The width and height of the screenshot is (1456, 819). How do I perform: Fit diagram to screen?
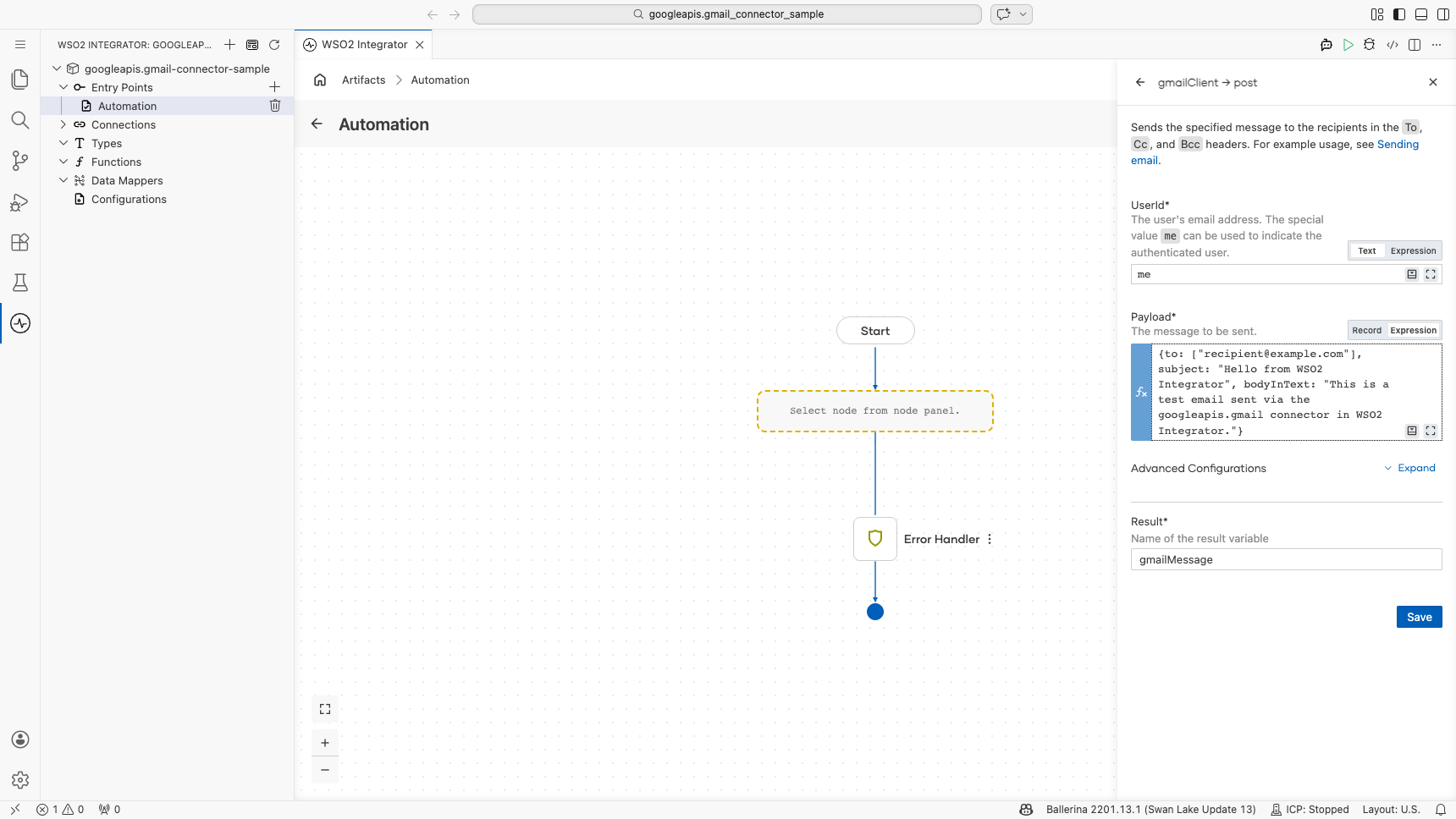click(325, 709)
